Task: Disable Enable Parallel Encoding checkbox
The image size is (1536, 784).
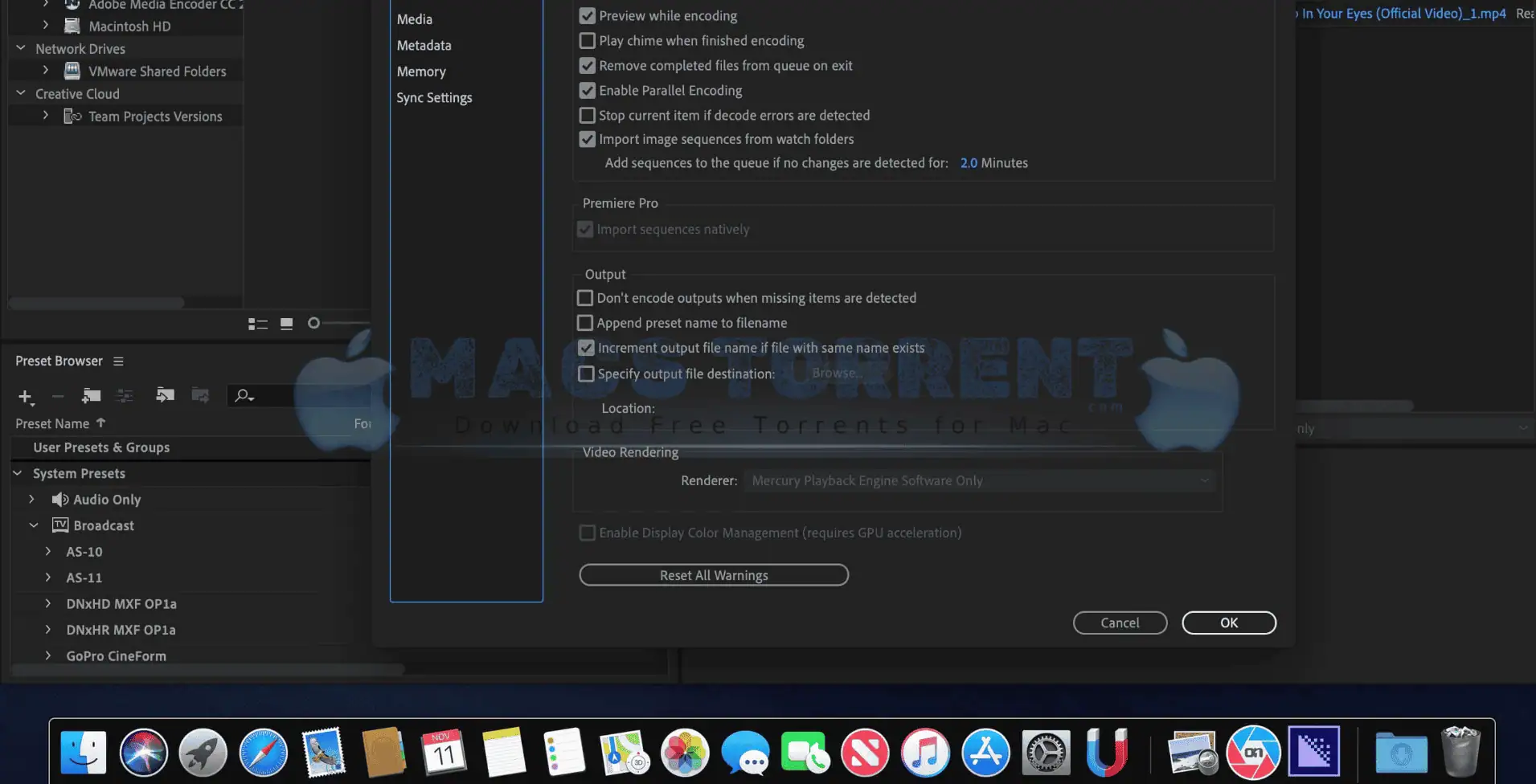Action: pos(588,91)
